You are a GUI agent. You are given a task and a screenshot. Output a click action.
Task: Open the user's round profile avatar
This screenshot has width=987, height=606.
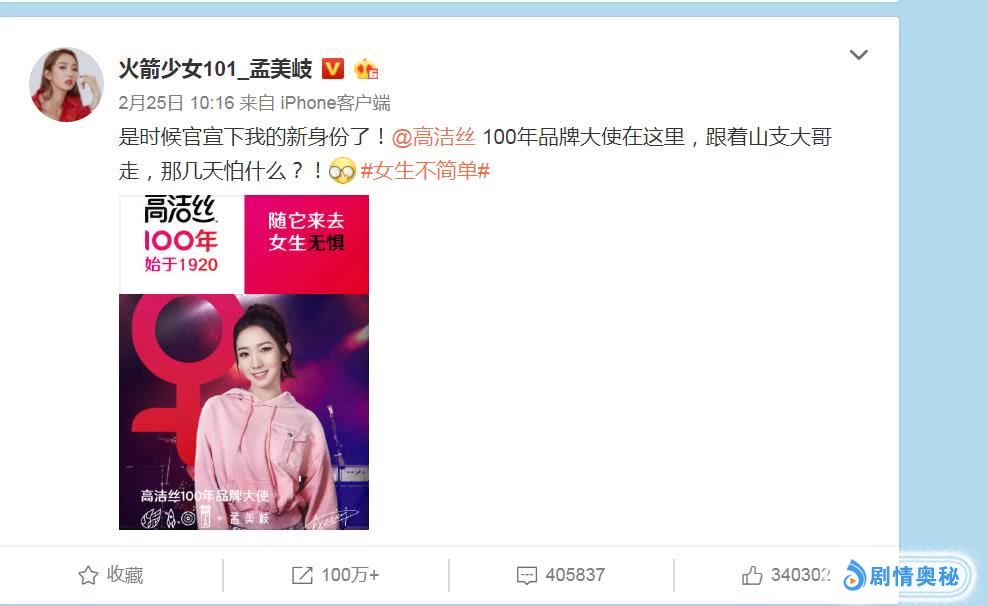pyautogui.click(x=66, y=84)
